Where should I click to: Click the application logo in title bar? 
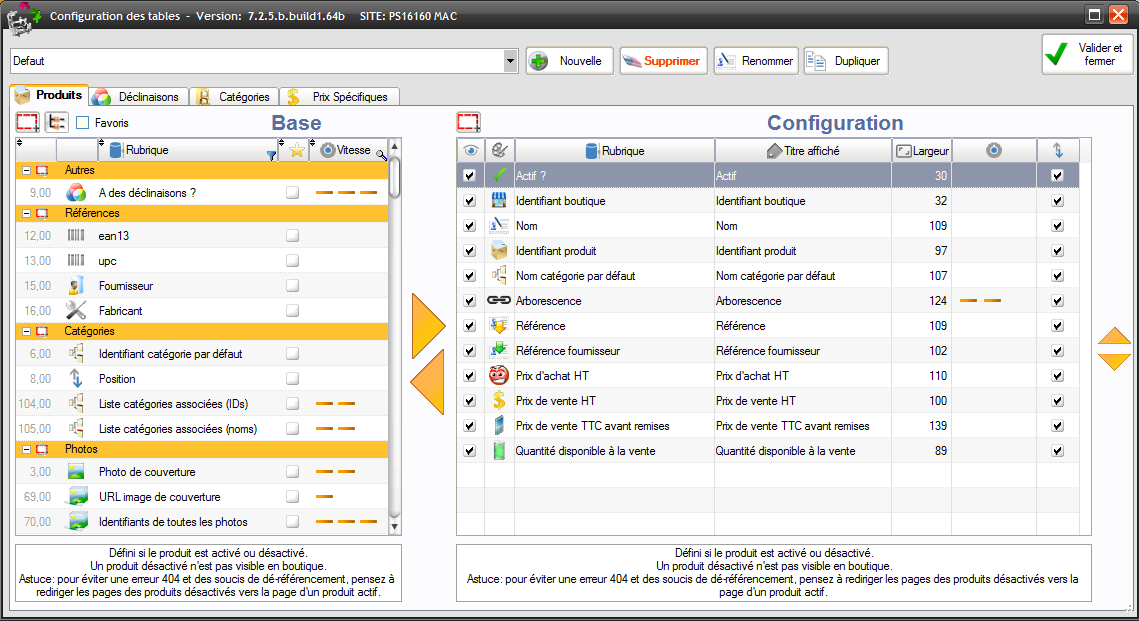click(x=22, y=17)
